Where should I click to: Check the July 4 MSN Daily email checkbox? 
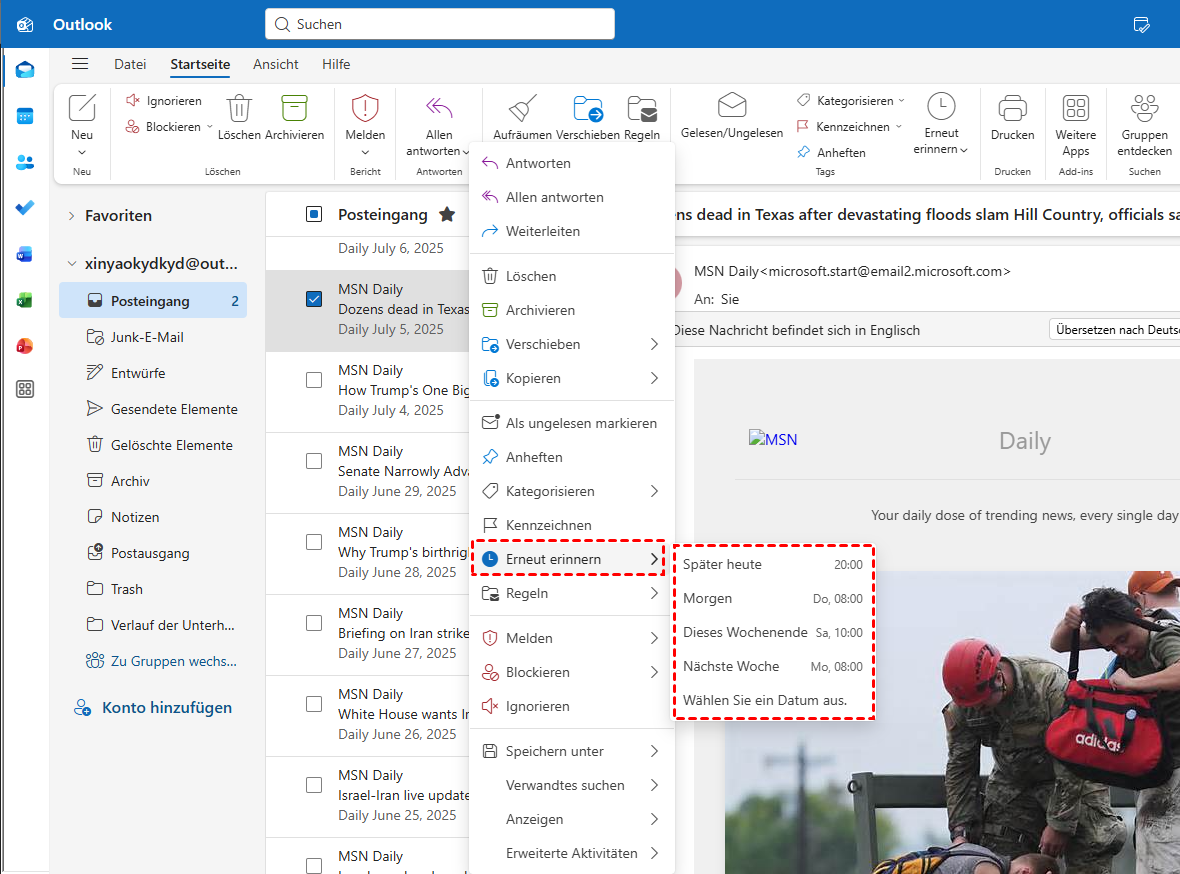(x=314, y=380)
